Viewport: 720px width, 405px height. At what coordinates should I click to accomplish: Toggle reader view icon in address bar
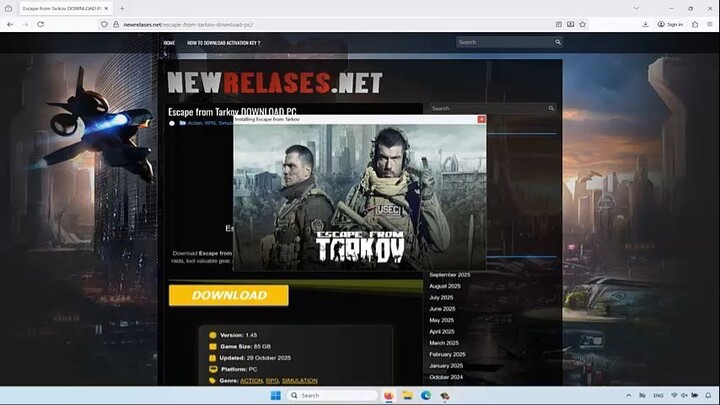[x=558, y=24]
